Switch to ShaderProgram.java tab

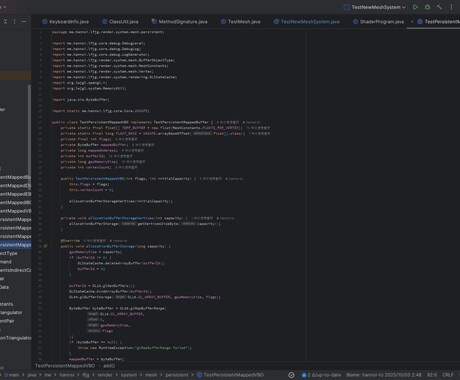pyautogui.click(x=379, y=22)
